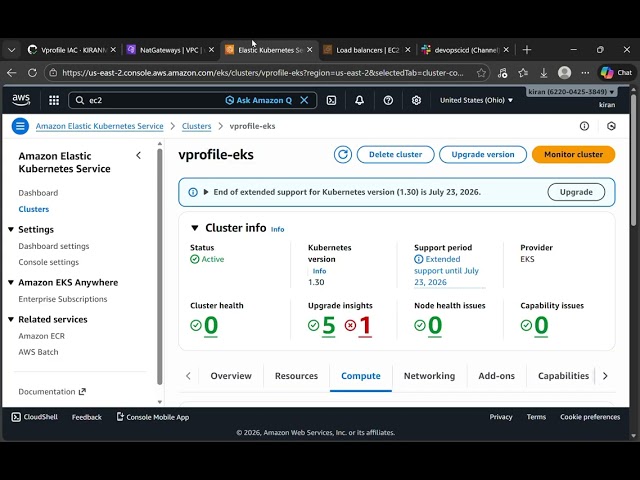Reload the browser page
The image size is (640, 480).
pyautogui.click(x=32, y=73)
